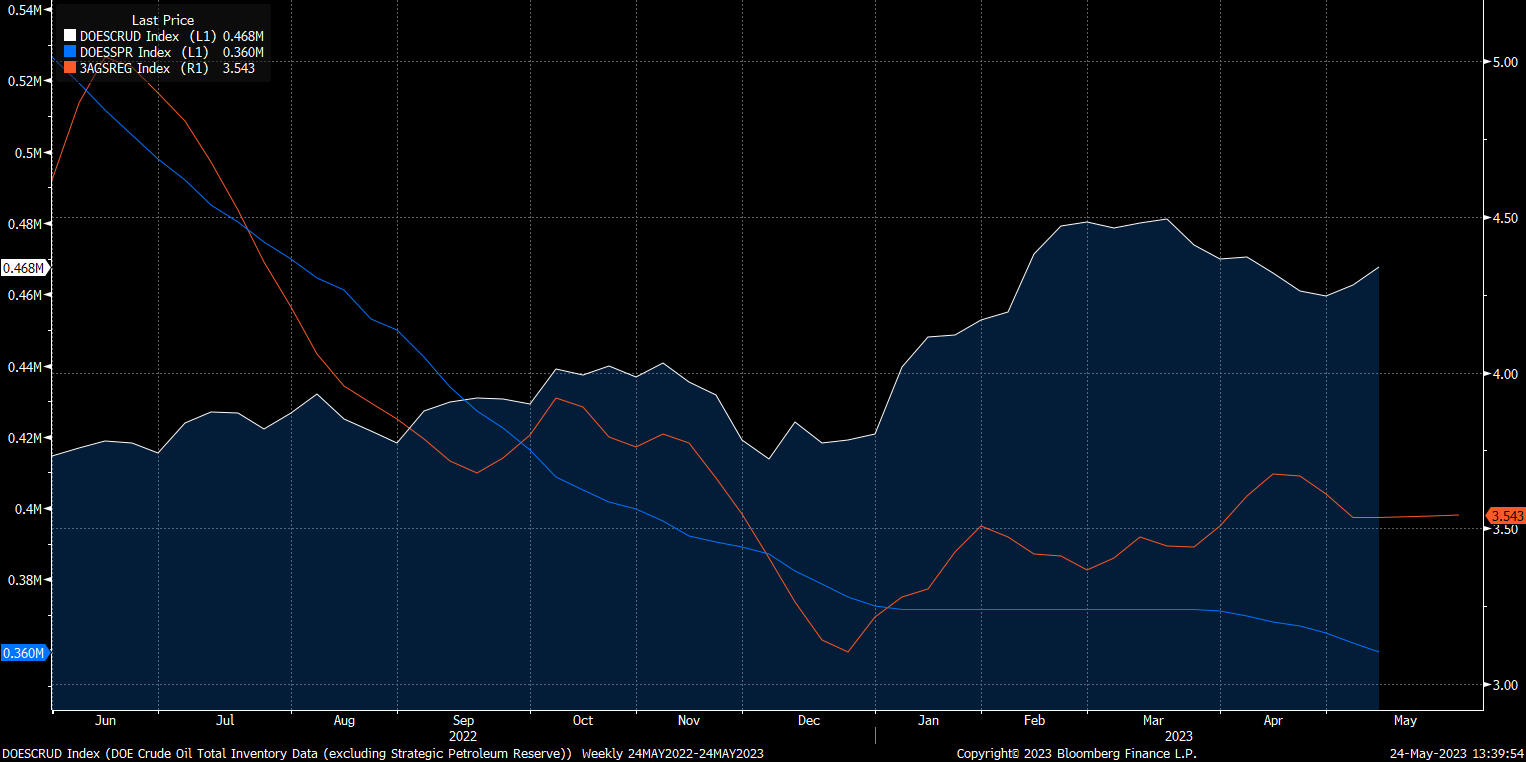
Task: Click the Feb month label
Action: (1035, 720)
